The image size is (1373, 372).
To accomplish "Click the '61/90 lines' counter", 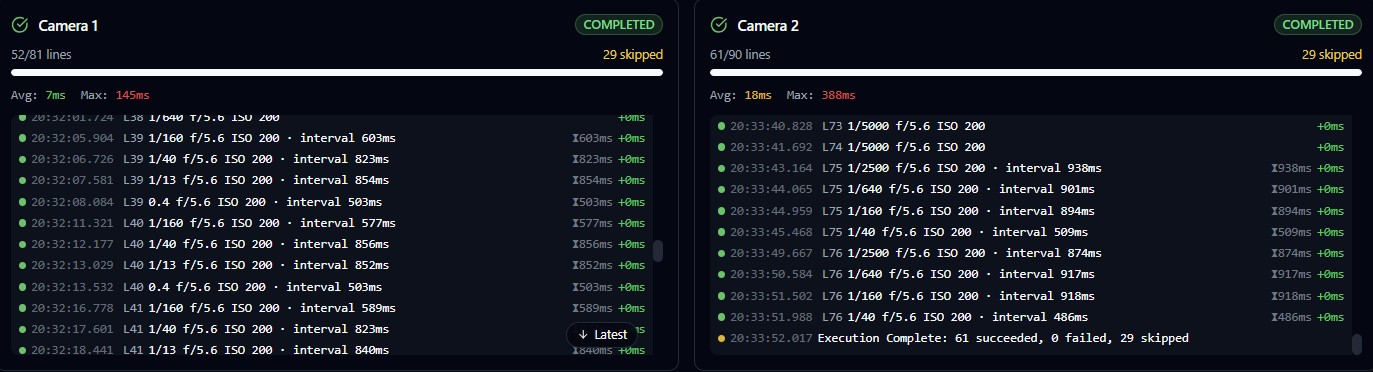I will point(740,54).
